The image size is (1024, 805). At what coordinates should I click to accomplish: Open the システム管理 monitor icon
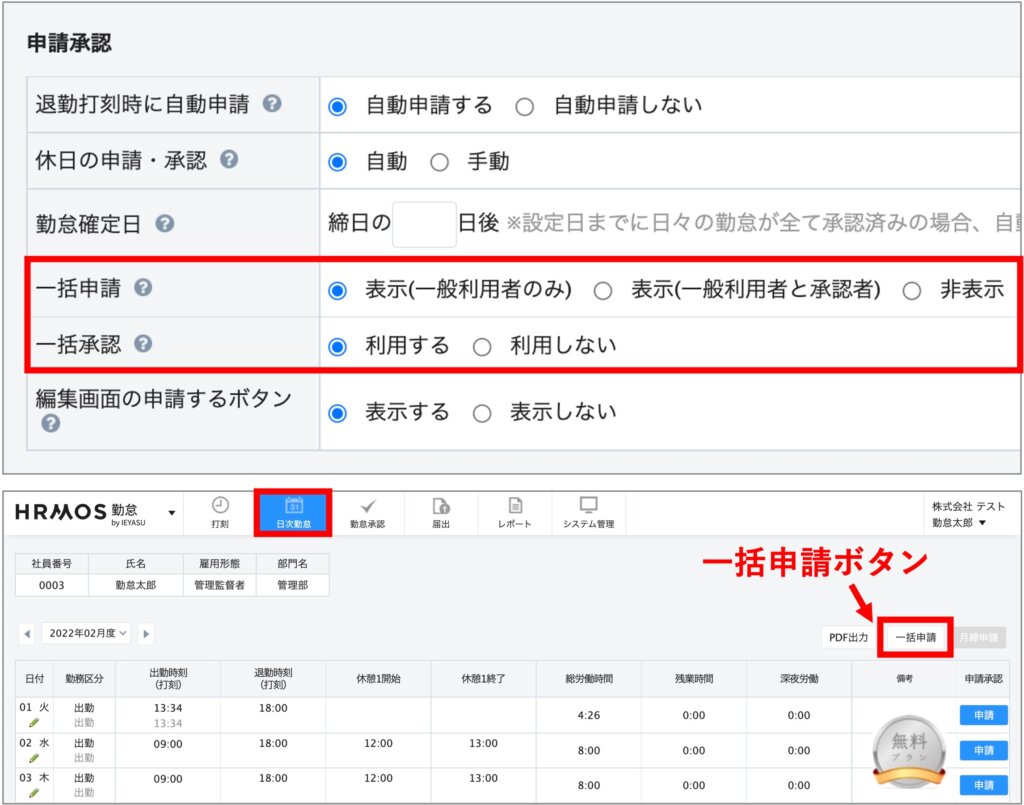tap(588, 506)
